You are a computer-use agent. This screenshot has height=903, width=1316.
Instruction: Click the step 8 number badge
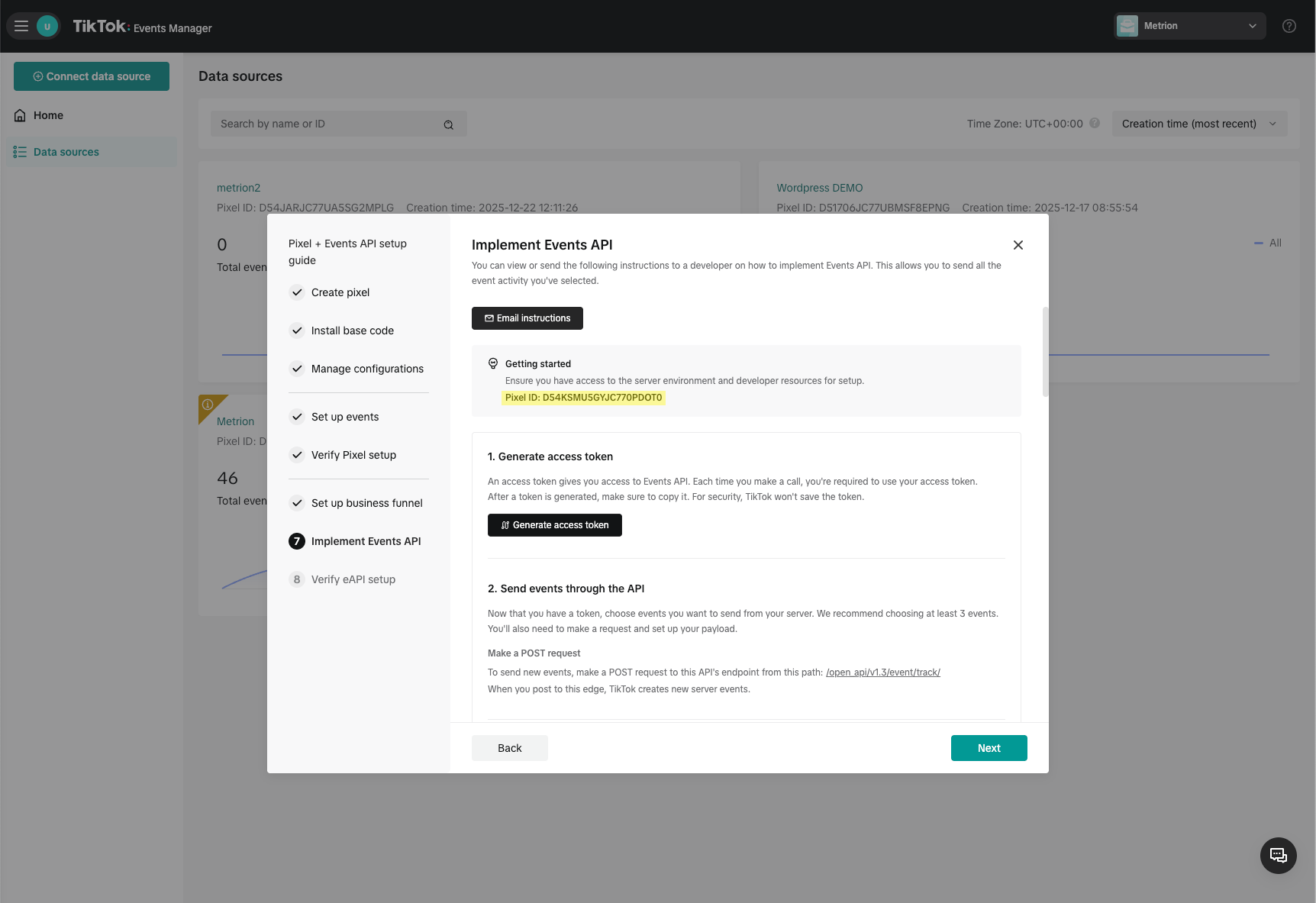click(x=297, y=579)
